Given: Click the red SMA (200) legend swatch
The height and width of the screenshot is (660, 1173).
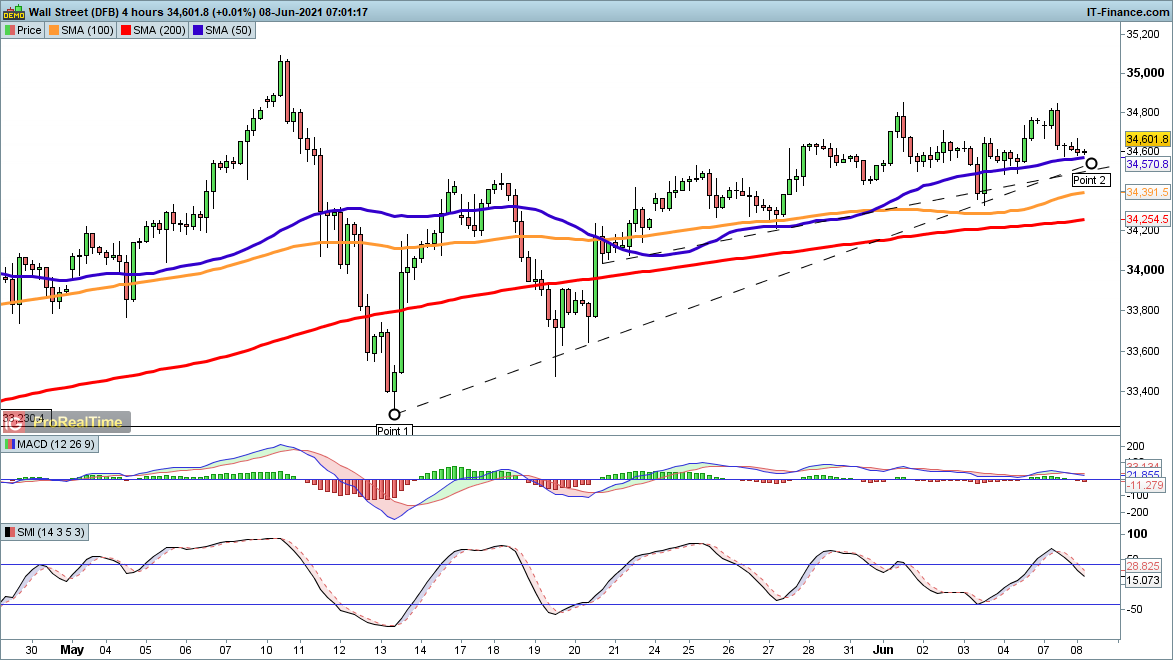Looking at the screenshot, I should (127, 30).
